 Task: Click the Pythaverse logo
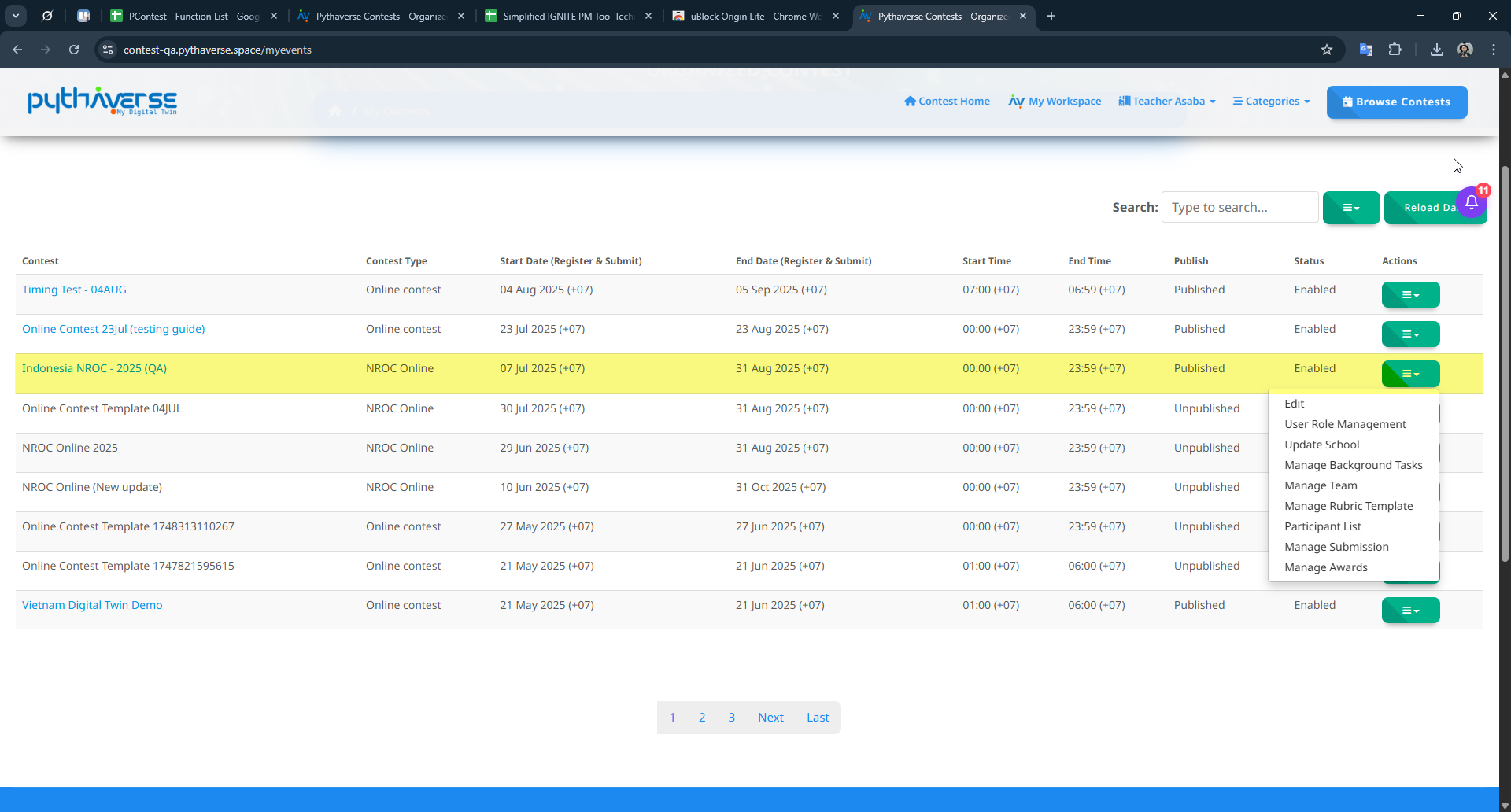[x=102, y=101]
